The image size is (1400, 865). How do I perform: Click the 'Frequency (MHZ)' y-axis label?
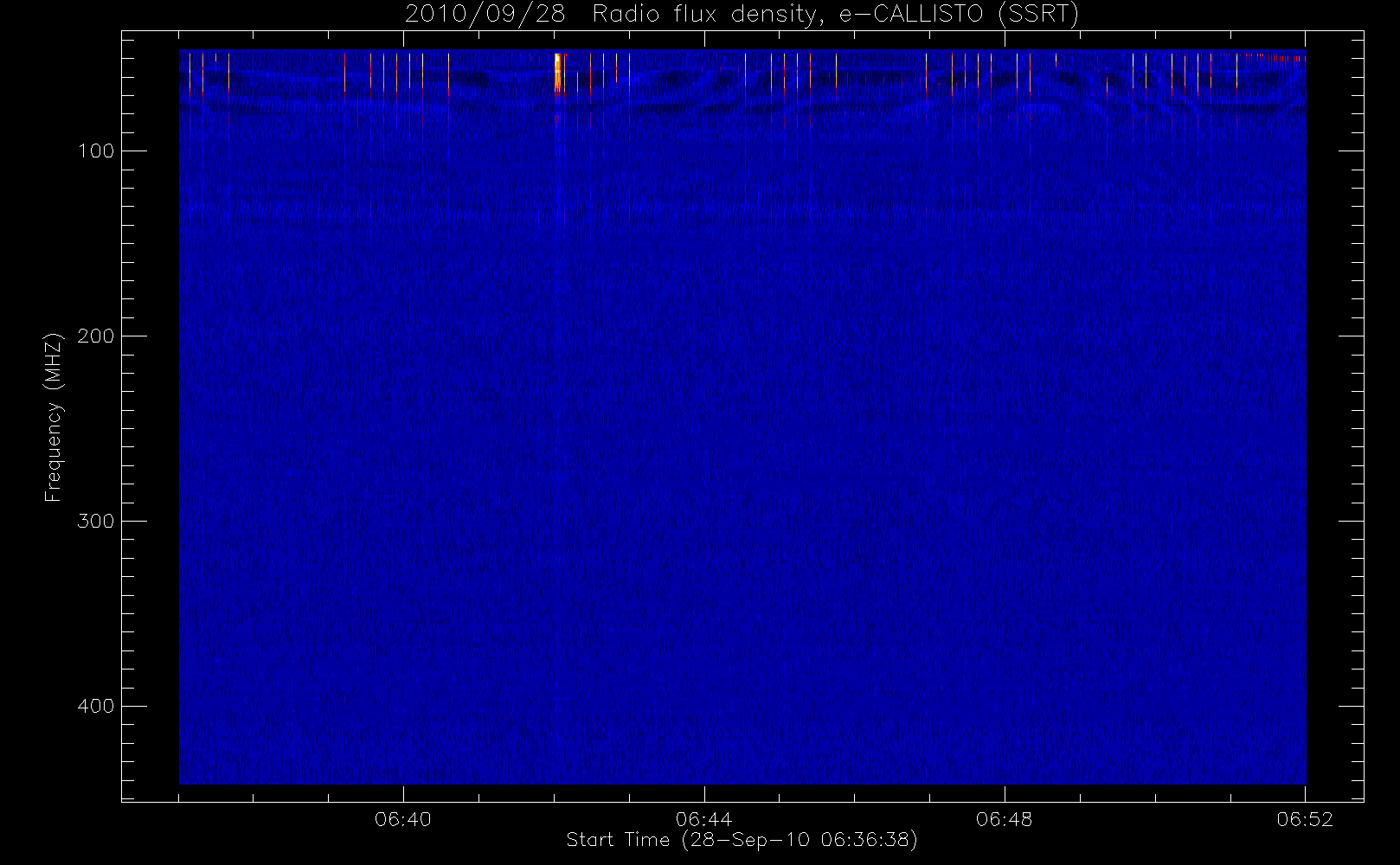coord(54,417)
